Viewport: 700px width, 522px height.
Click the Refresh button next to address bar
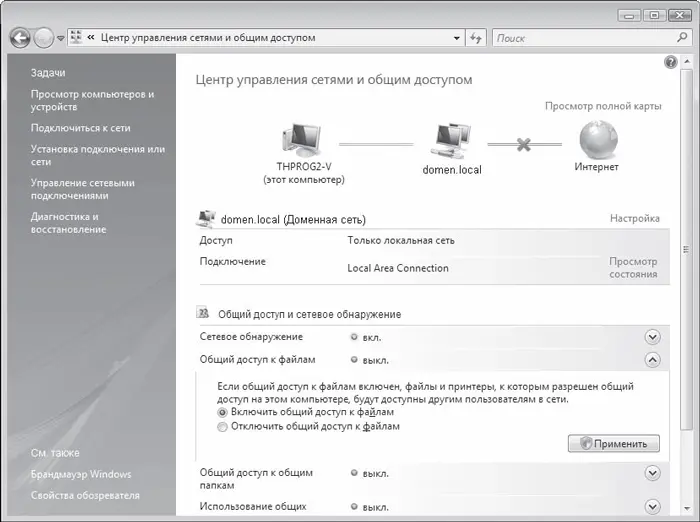point(475,38)
